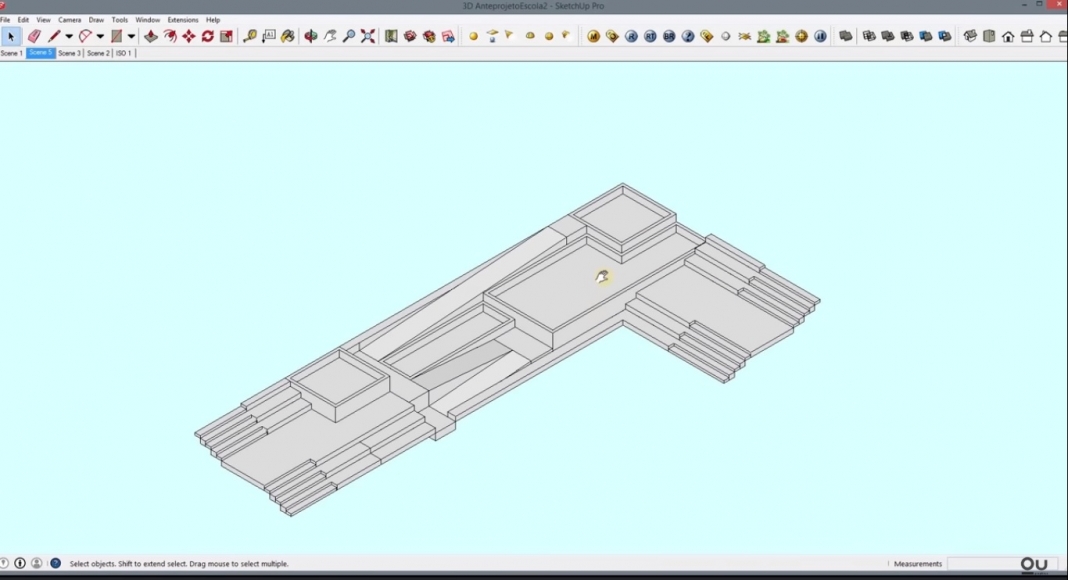The image size is (1068, 580).
Task: Click the Push/Pull tool icon
Action: (150, 36)
